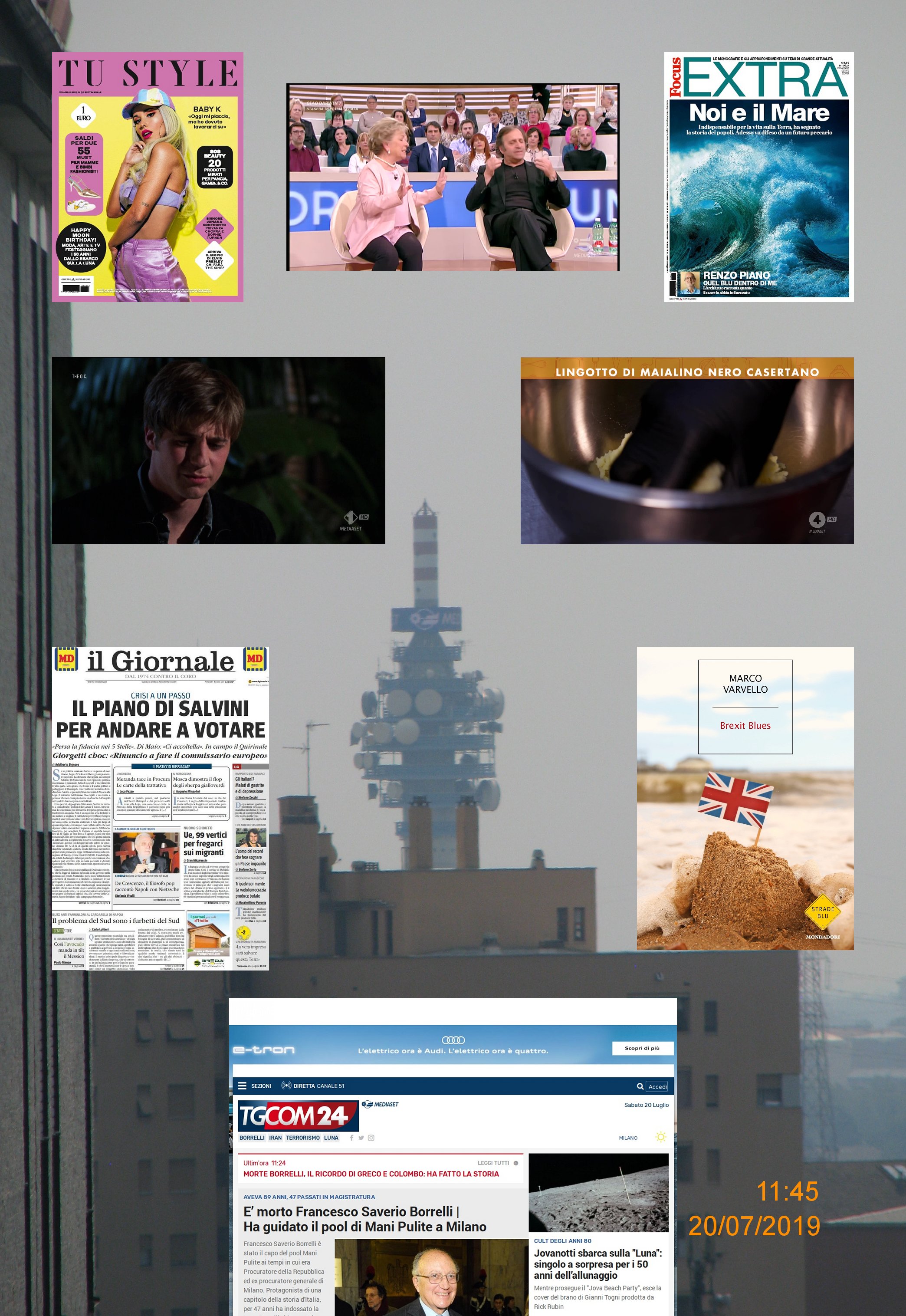Screen dimensions: 906x1316
Task: Open the TGCOM24 Facebook icon
Action: [x=352, y=1137]
